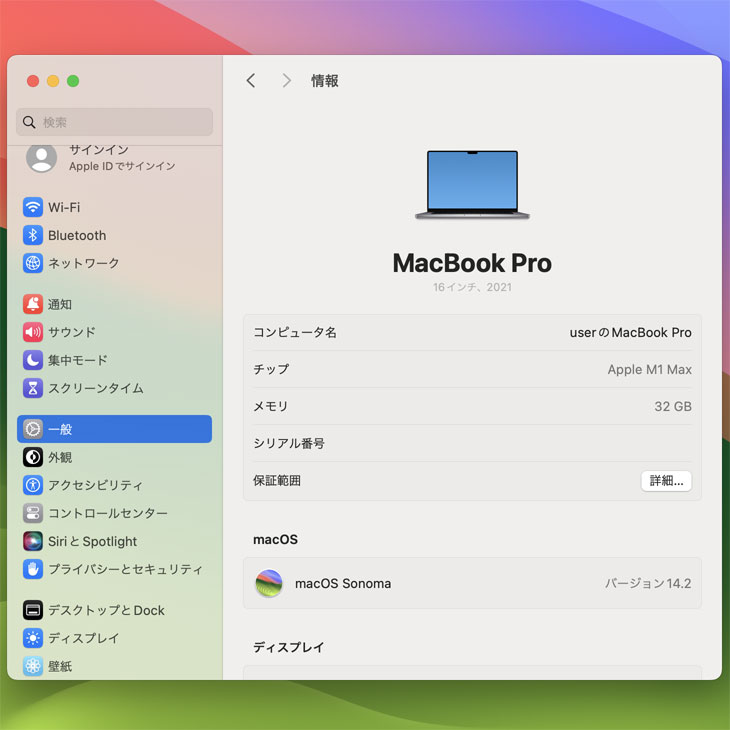
Task: Click the macOS Sonoma icon
Action: [x=269, y=583]
